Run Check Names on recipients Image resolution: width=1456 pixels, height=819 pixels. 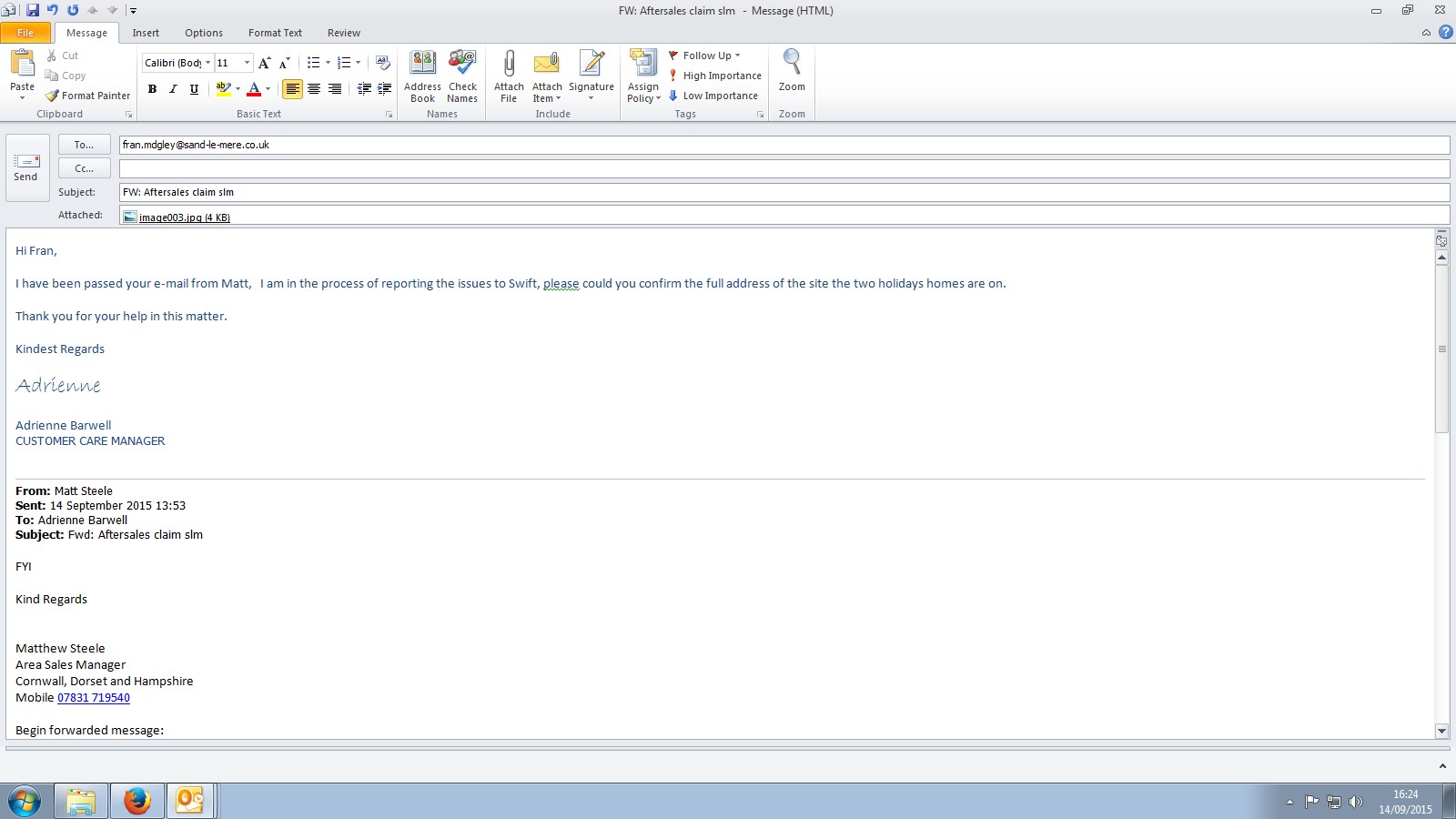[462, 76]
